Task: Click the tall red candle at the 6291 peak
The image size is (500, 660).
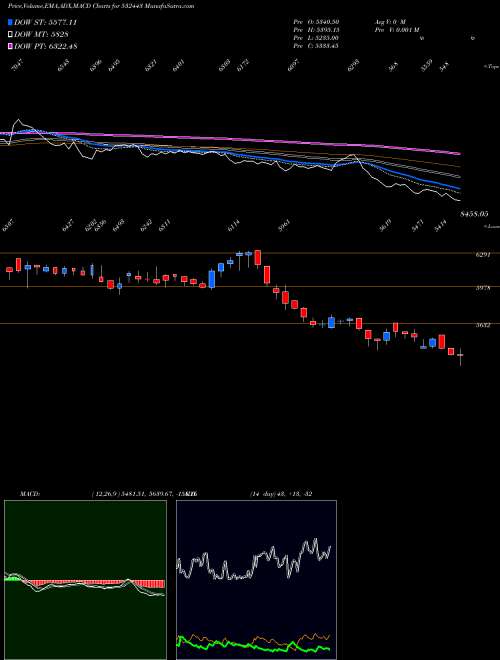Action: click(258, 258)
